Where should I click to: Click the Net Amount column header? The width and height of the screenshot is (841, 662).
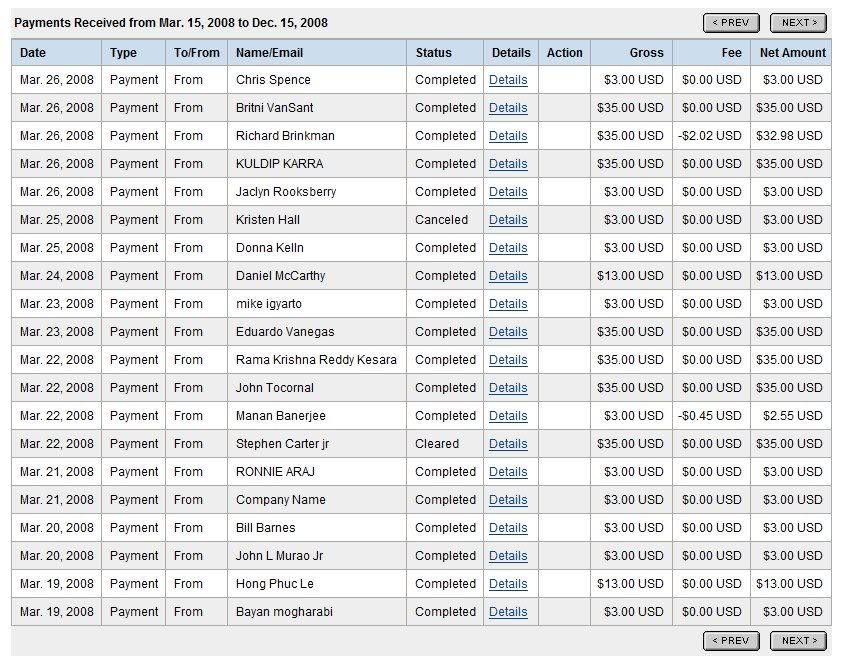click(x=792, y=53)
